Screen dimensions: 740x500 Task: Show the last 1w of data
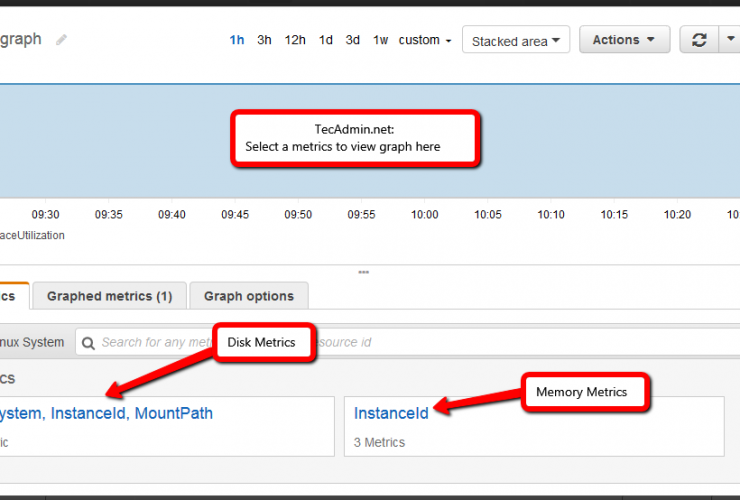tap(381, 40)
